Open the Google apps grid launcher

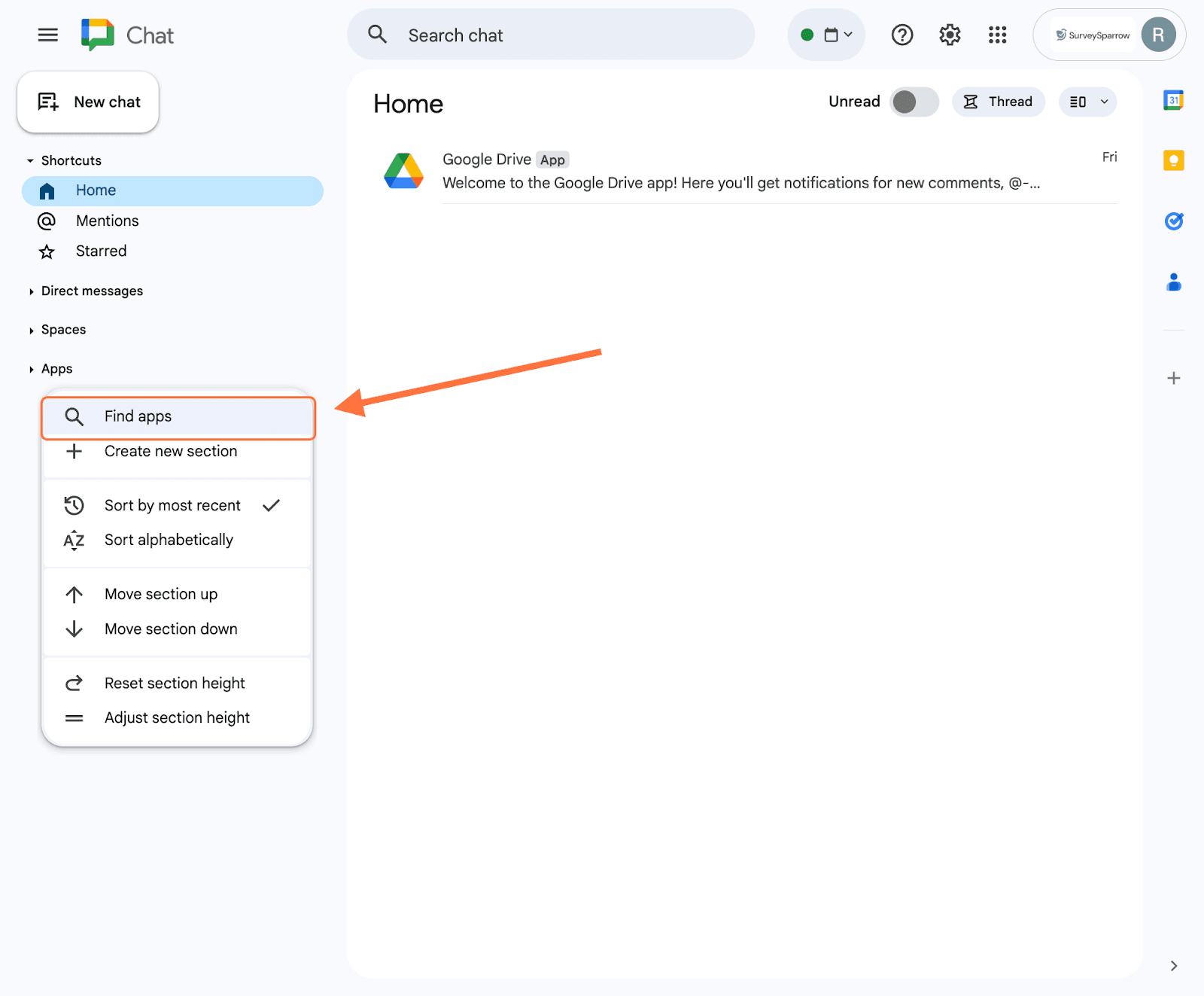pyautogui.click(x=997, y=35)
